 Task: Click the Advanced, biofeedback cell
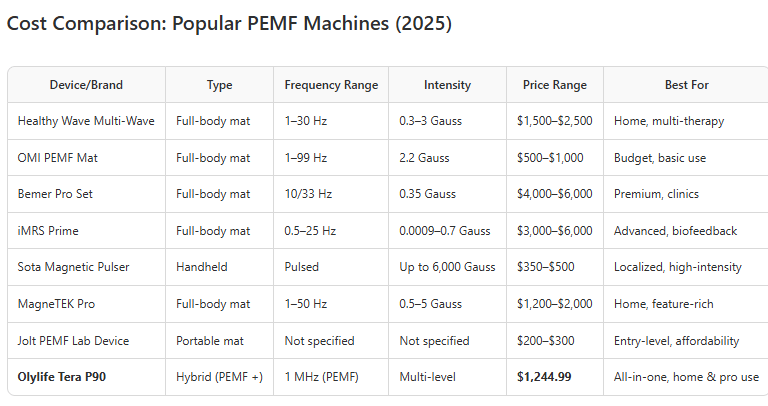675,231
